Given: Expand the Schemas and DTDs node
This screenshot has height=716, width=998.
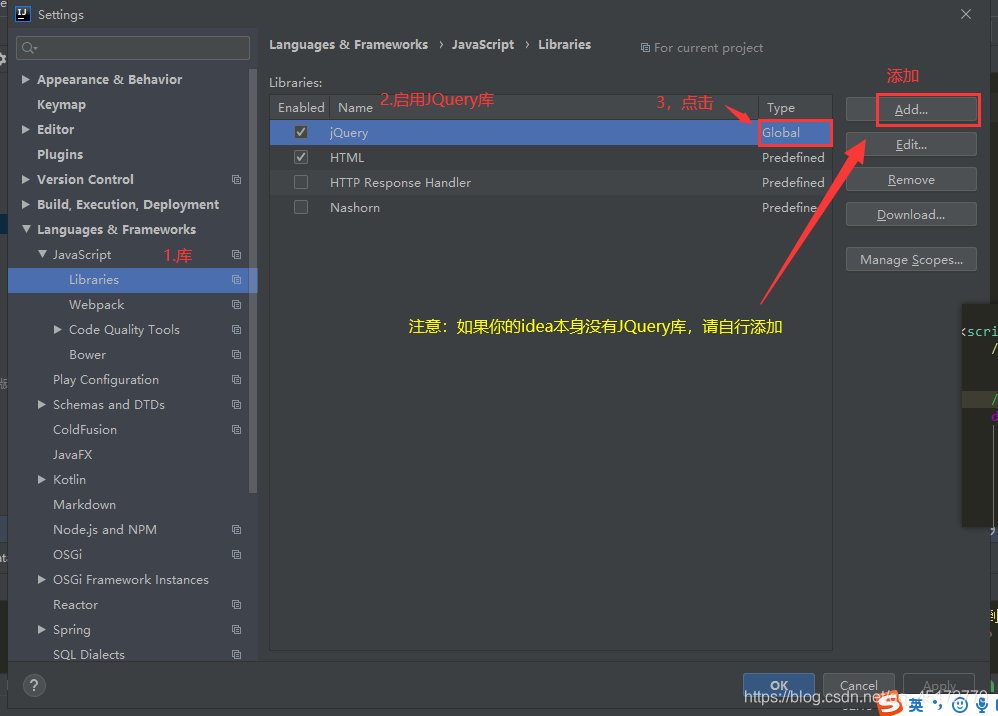Looking at the screenshot, I should tap(41, 405).
